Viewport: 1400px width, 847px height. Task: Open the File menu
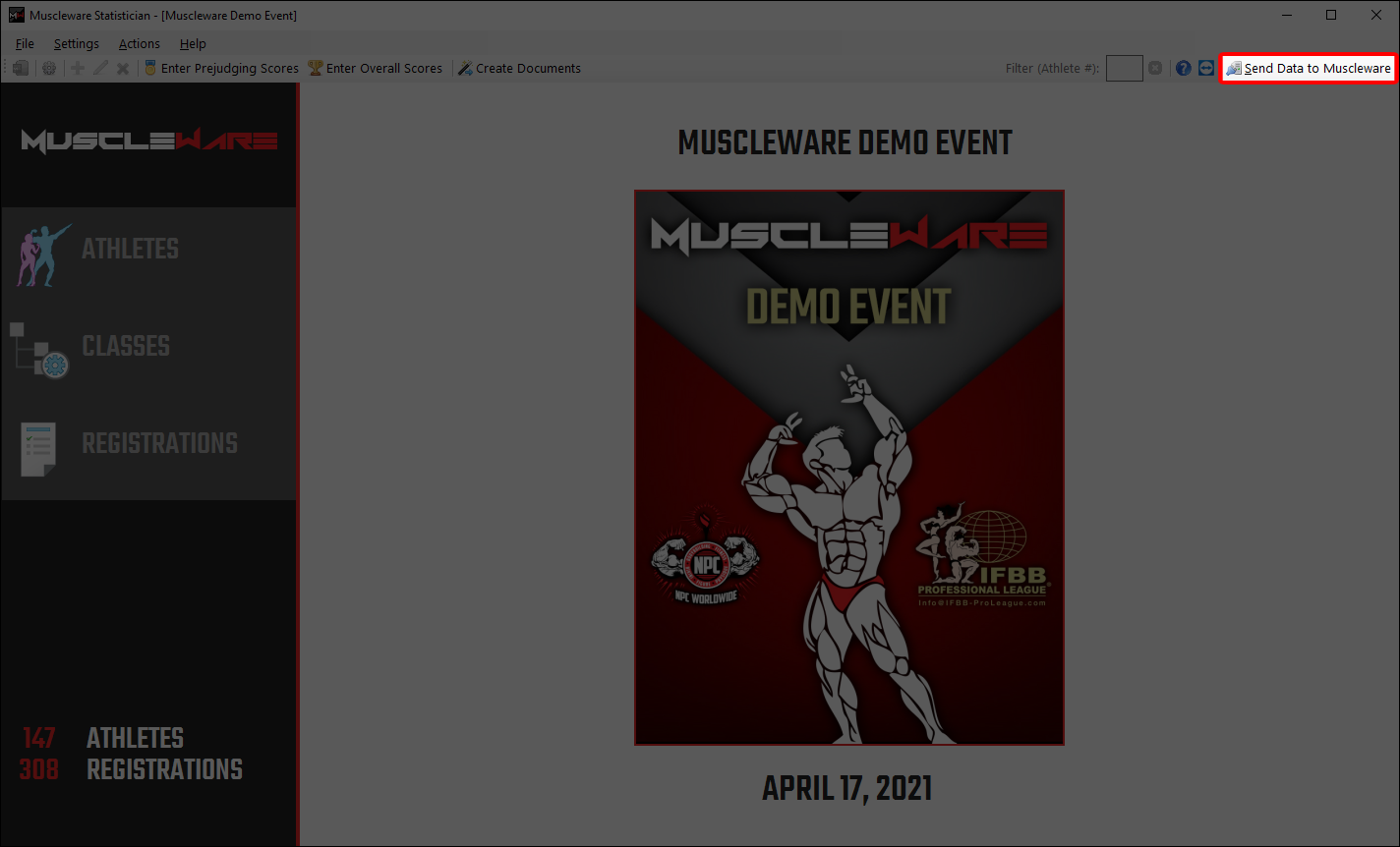25,43
